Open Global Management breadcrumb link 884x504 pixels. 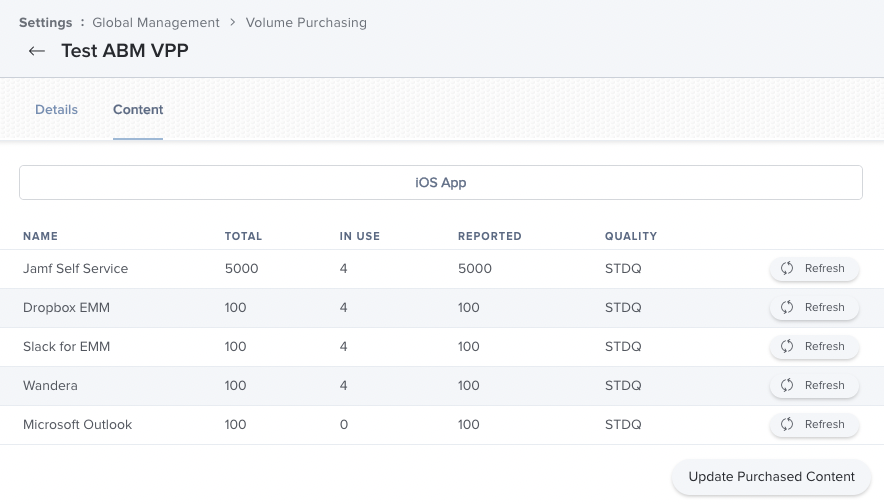[156, 22]
